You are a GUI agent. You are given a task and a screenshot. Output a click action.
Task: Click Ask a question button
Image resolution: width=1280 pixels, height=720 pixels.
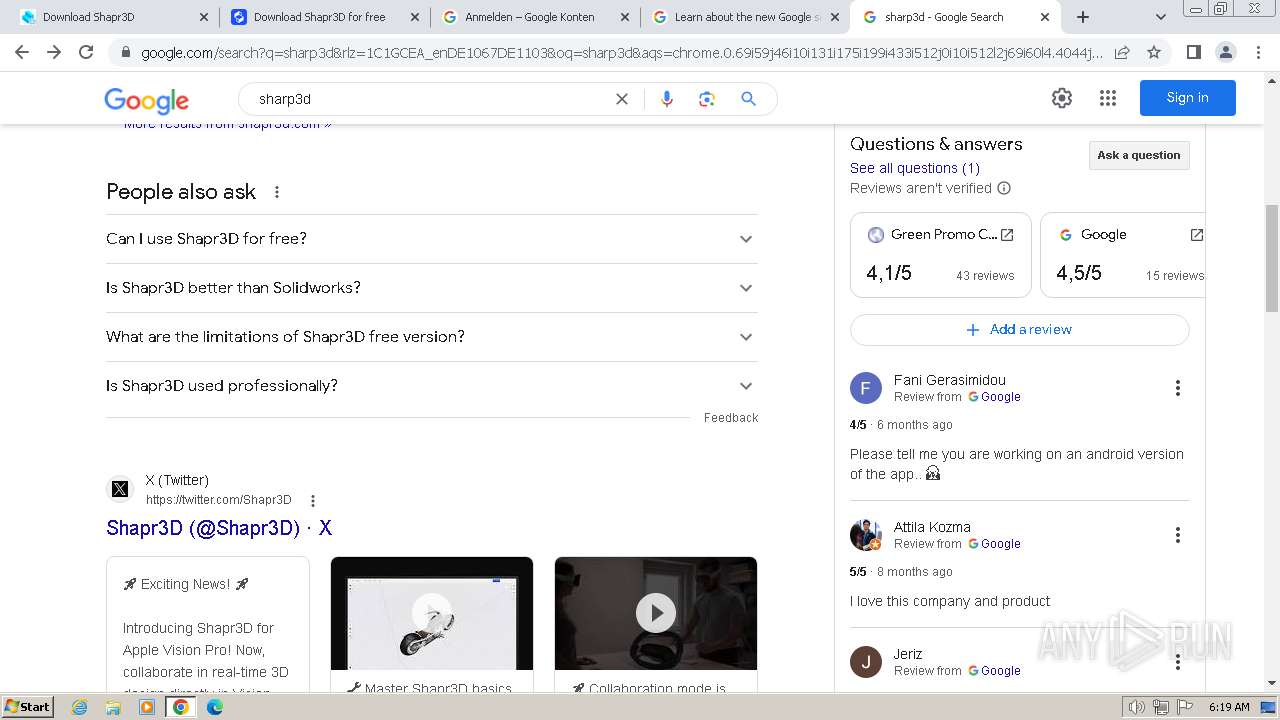(x=1139, y=155)
